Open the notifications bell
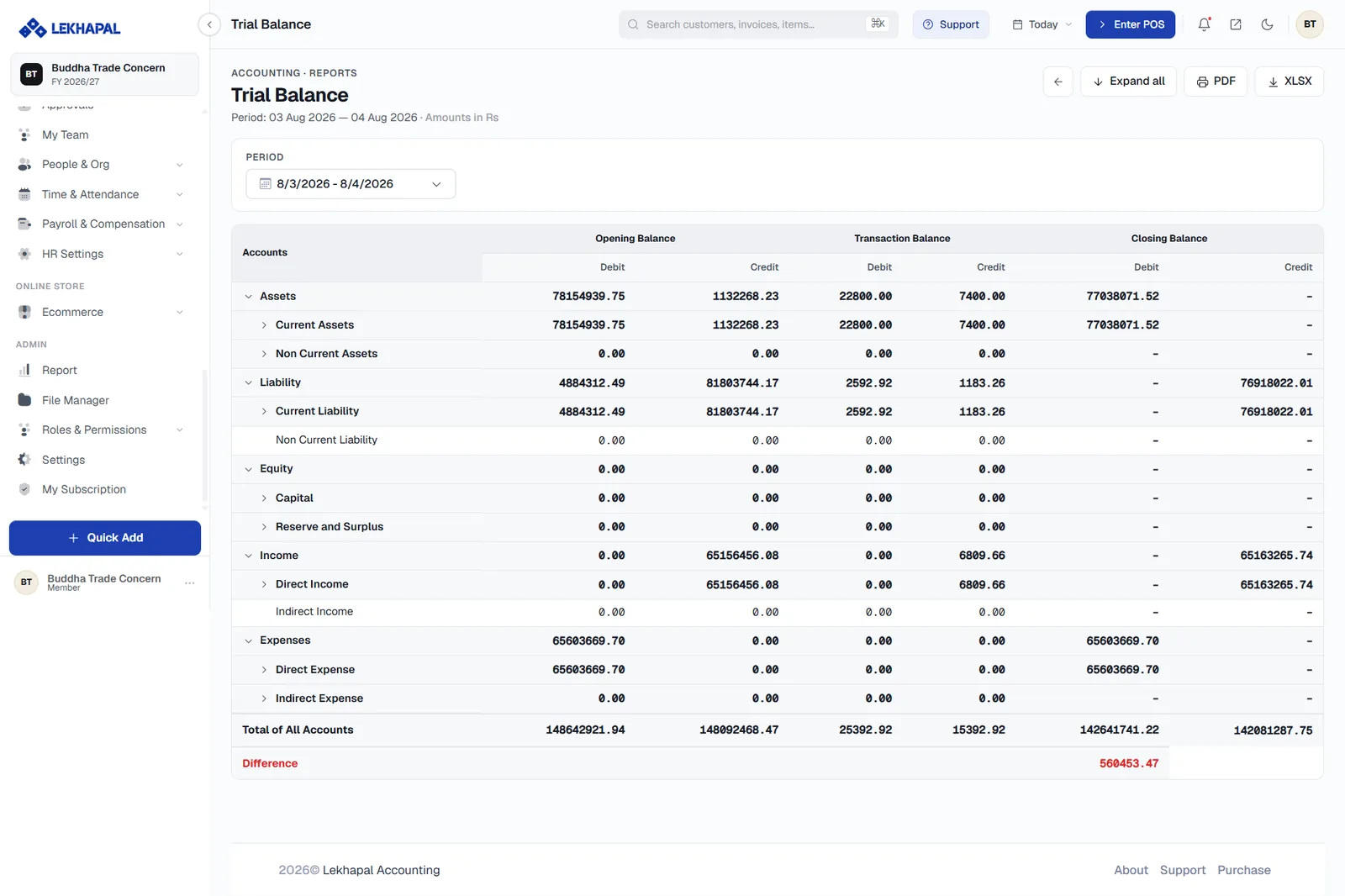Screen dimensions: 1345x896 [x=1204, y=24]
